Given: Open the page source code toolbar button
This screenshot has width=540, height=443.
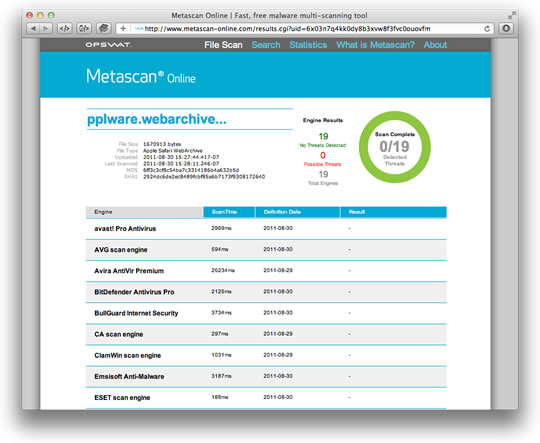Looking at the screenshot, I should [x=65, y=29].
